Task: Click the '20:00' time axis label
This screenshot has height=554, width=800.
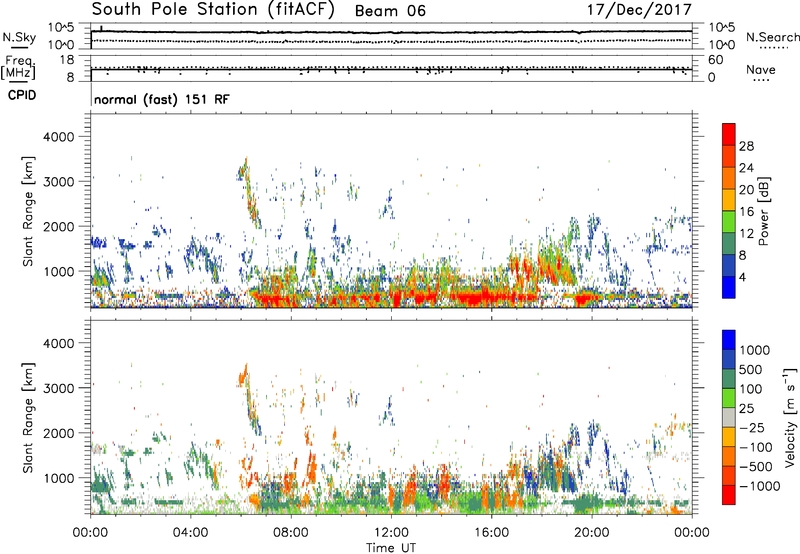Action: [x=592, y=533]
